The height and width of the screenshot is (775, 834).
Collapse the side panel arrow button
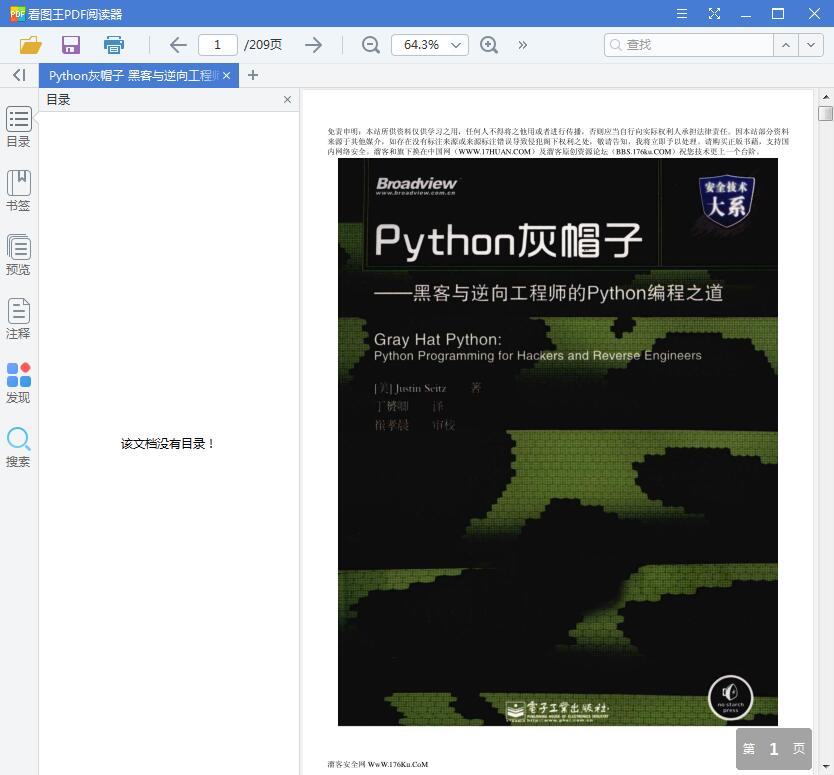point(19,75)
